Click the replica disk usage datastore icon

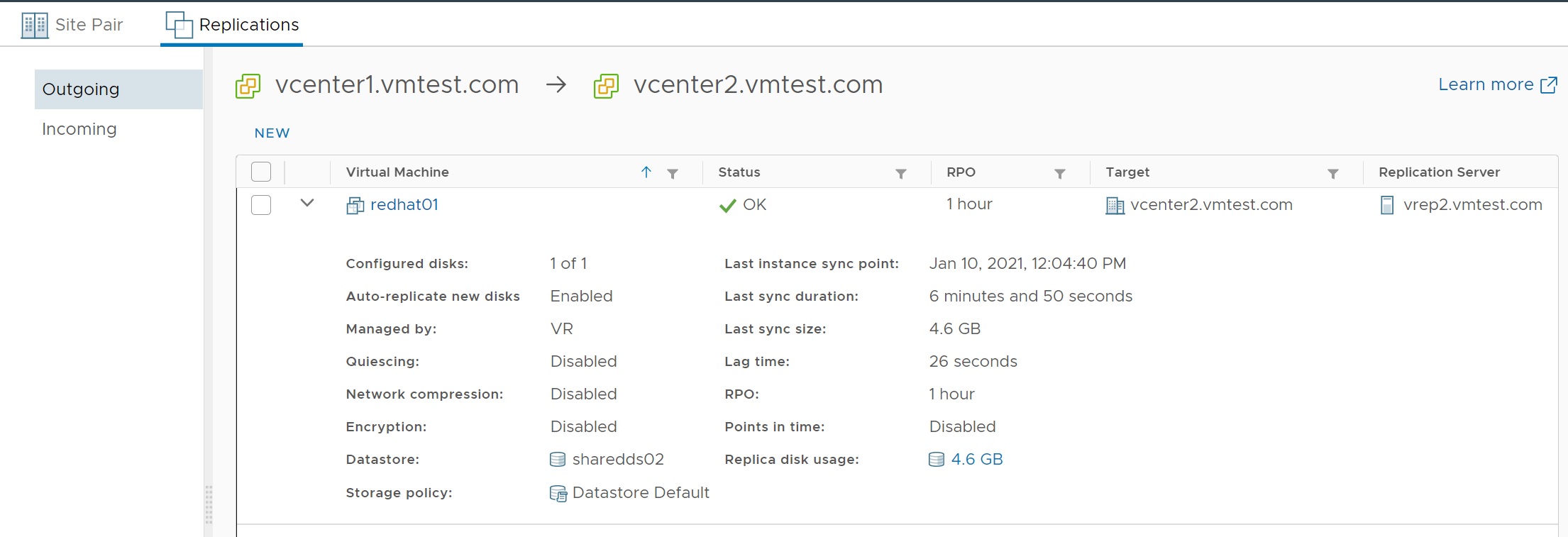(x=937, y=460)
